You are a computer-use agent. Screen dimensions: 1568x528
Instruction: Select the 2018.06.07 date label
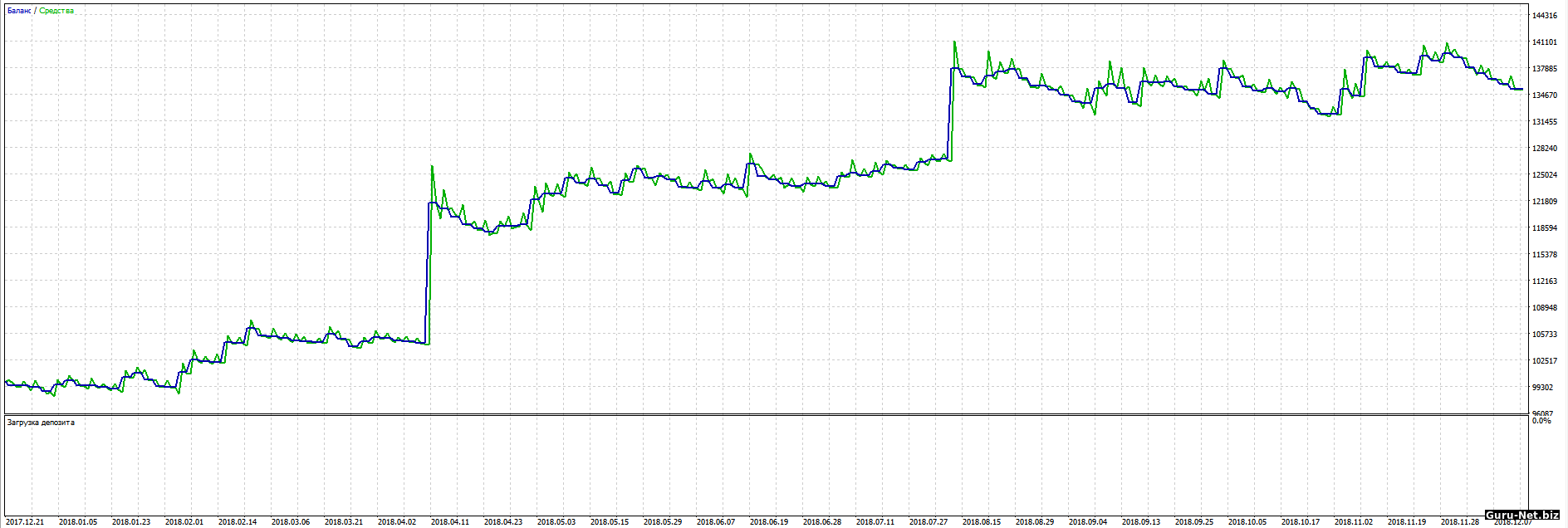click(716, 522)
